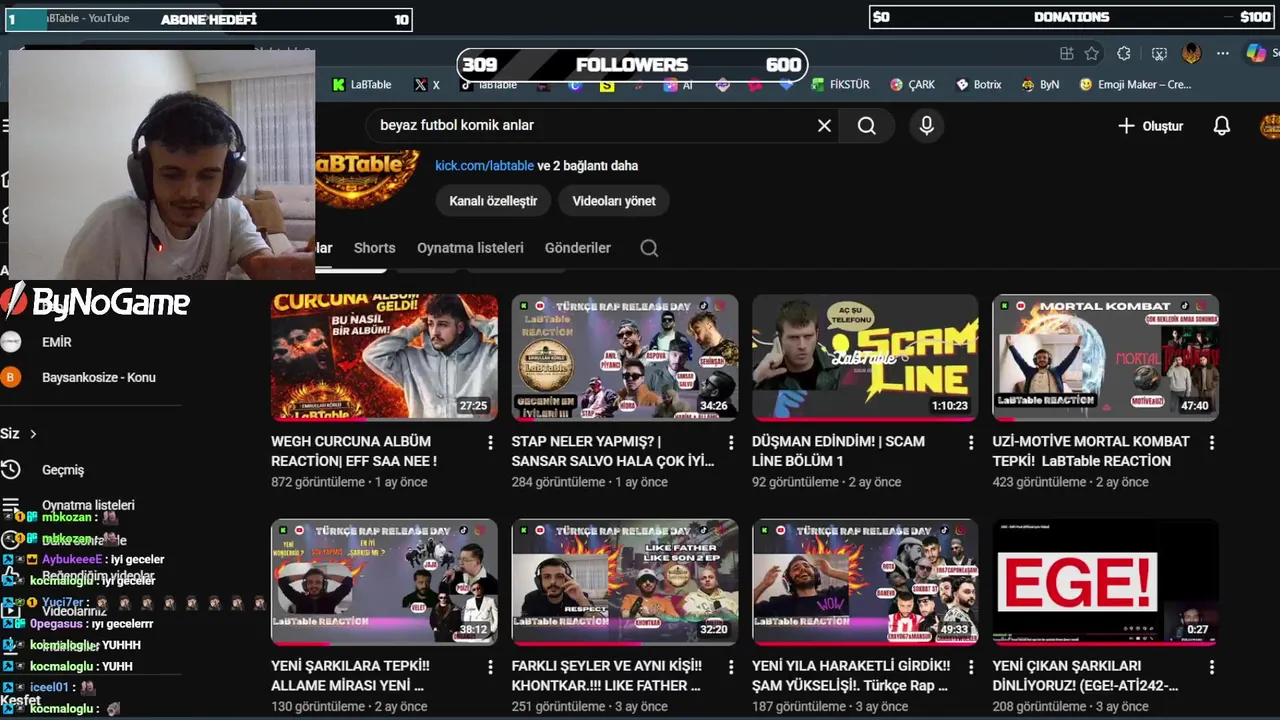Open the Copilot sidebar icon
Screen dimensions: 1280x720
click(x=1256, y=53)
